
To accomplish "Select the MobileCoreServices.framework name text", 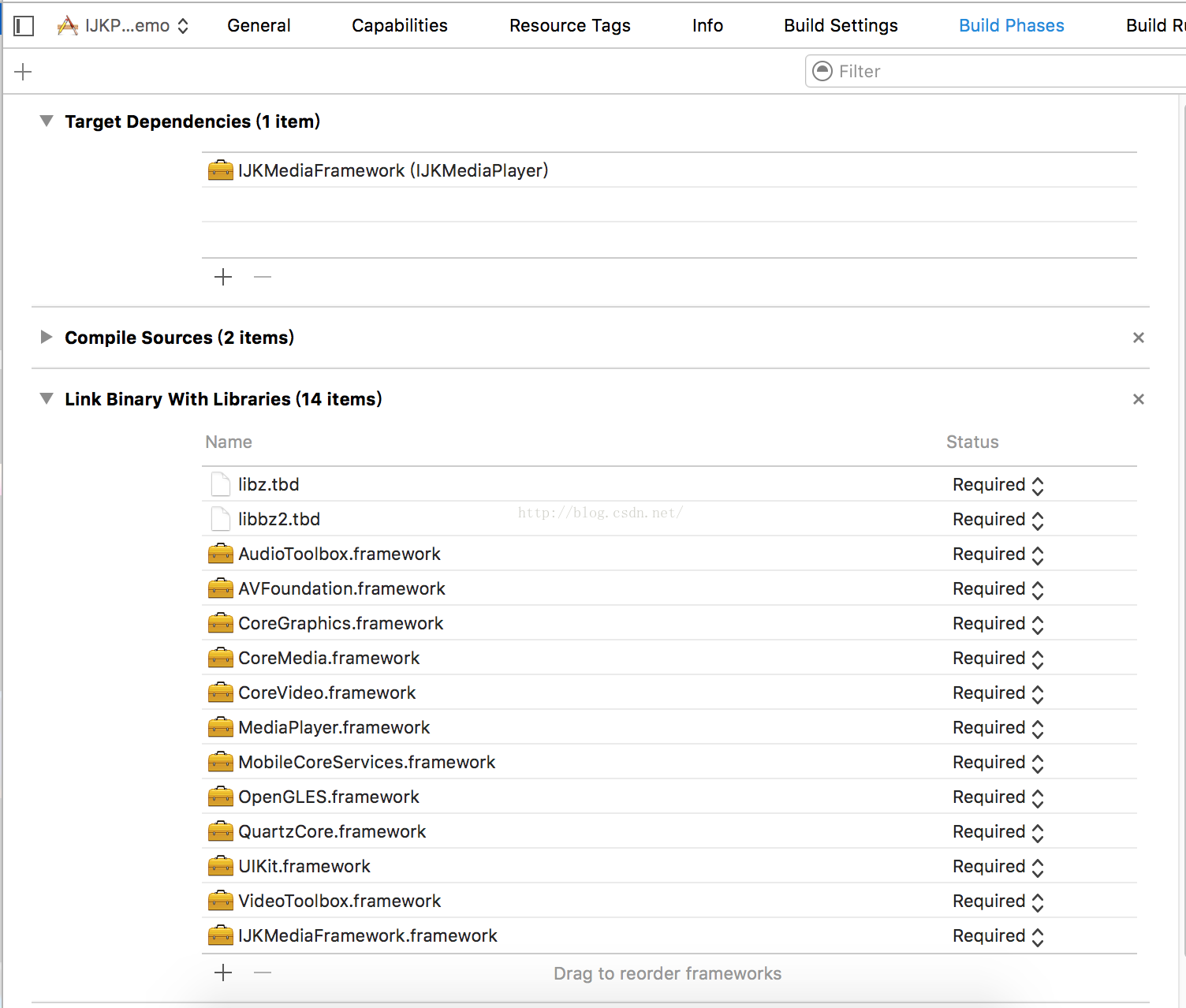I will pos(367,762).
